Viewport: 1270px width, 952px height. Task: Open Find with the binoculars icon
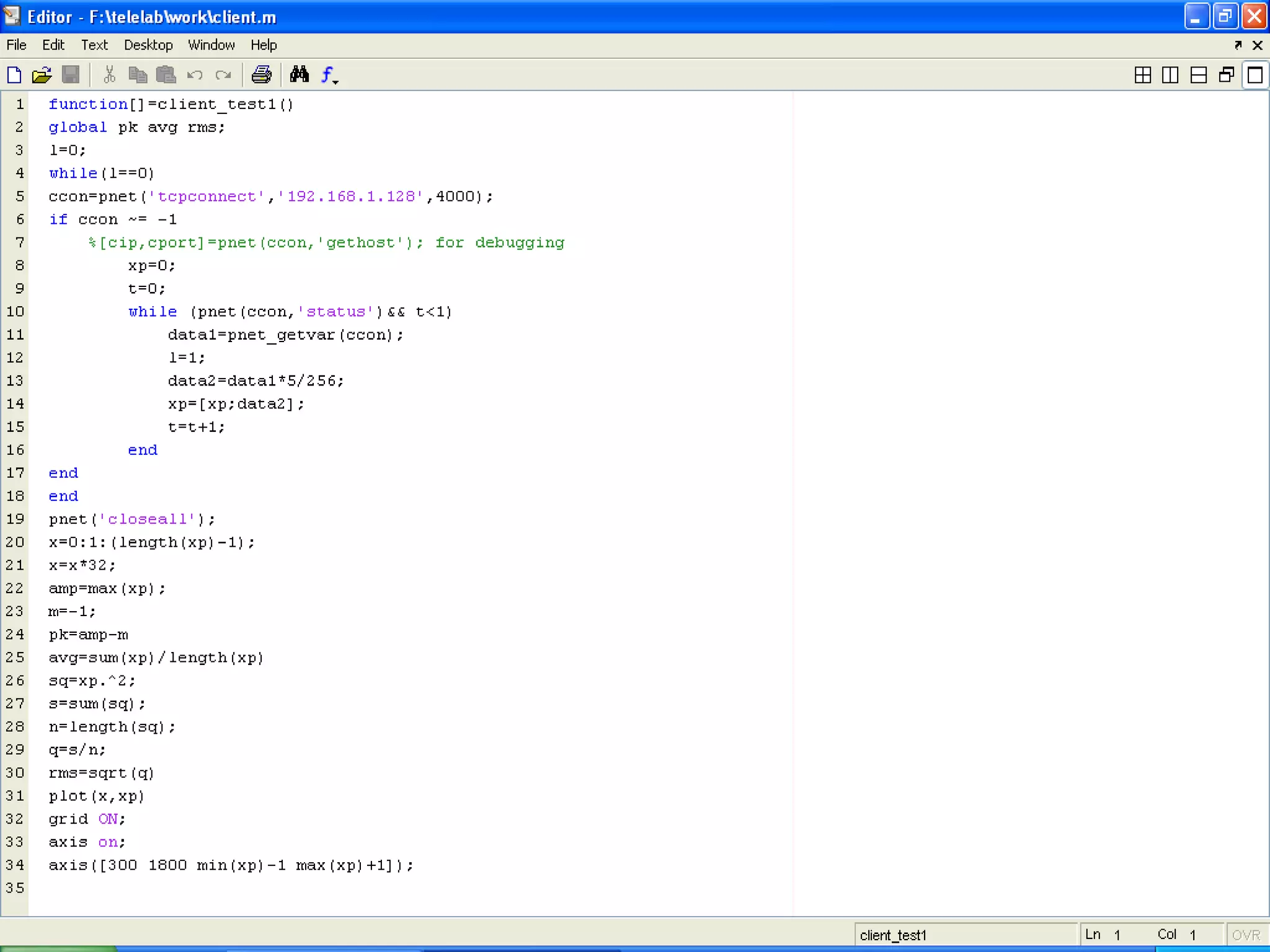pyautogui.click(x=300, y=75)
